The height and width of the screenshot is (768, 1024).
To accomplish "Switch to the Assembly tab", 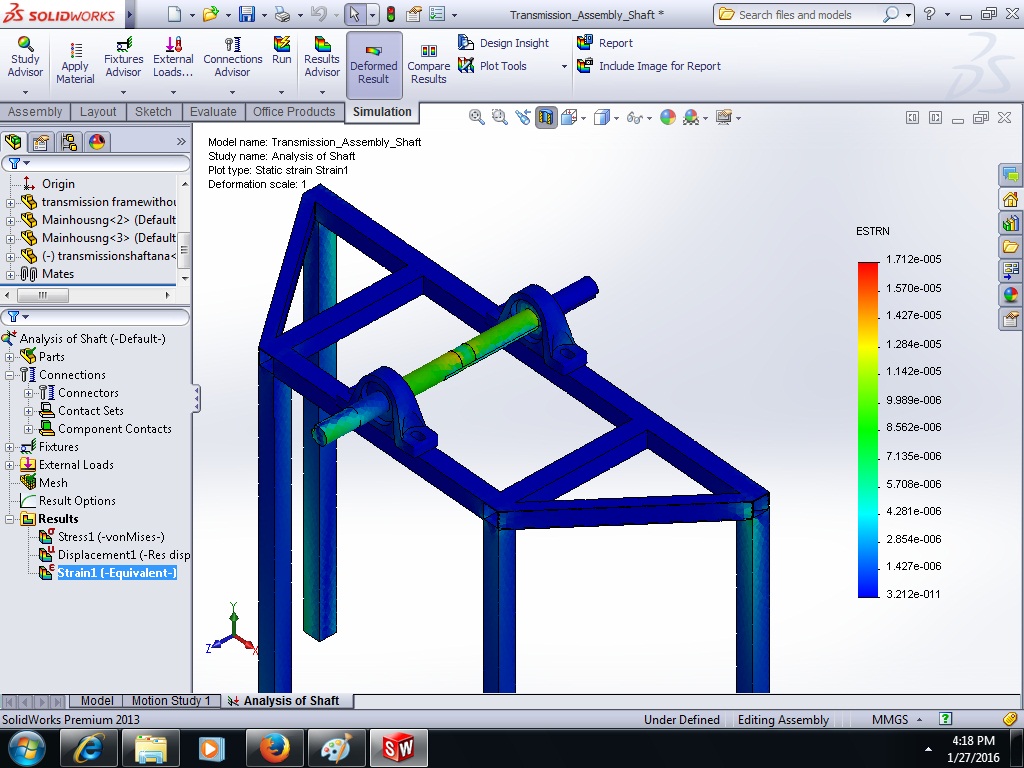I will point(35,112).
